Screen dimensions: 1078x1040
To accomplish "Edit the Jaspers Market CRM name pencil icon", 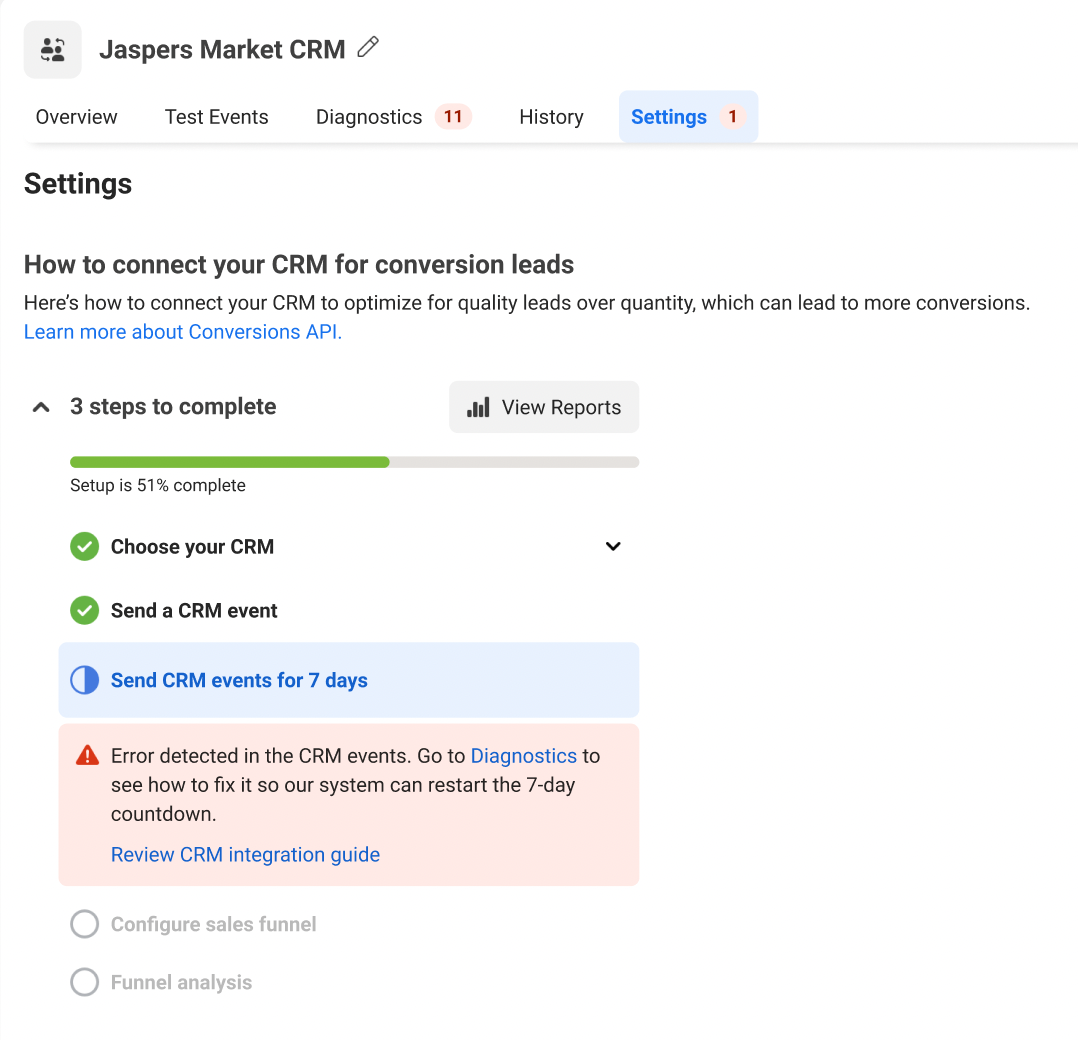I will (368, 47).
